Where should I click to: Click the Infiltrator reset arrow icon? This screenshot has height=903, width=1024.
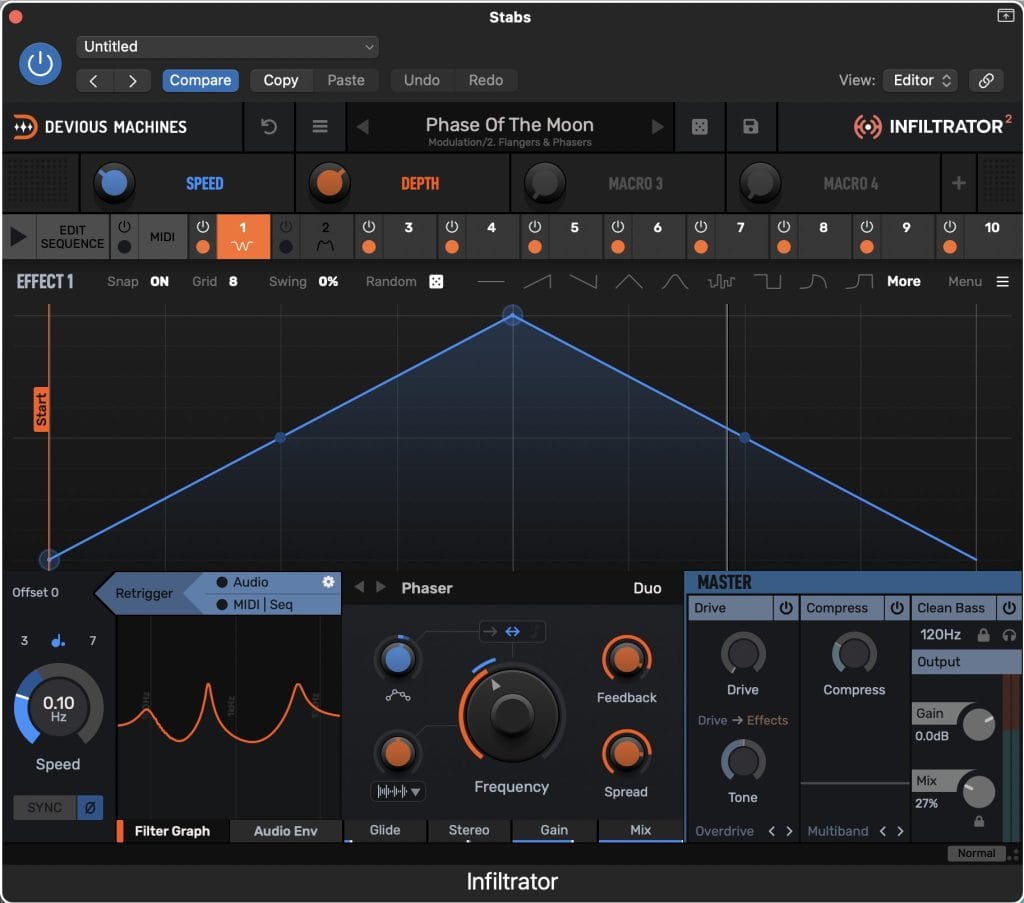pos(268,126)
